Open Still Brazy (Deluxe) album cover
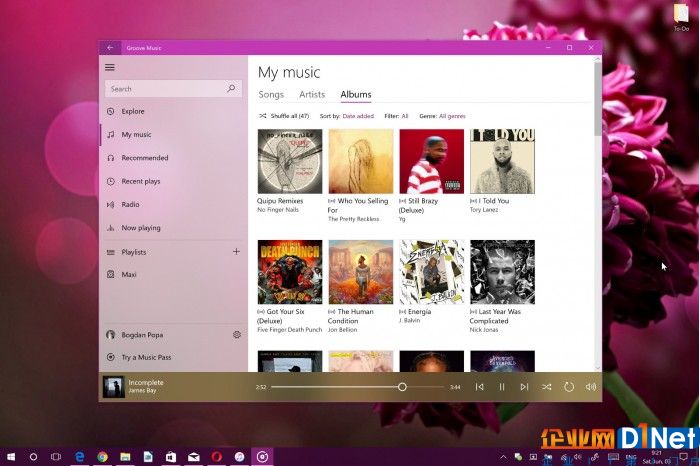This screenshot has width=700, height=466. pos(432,161)
